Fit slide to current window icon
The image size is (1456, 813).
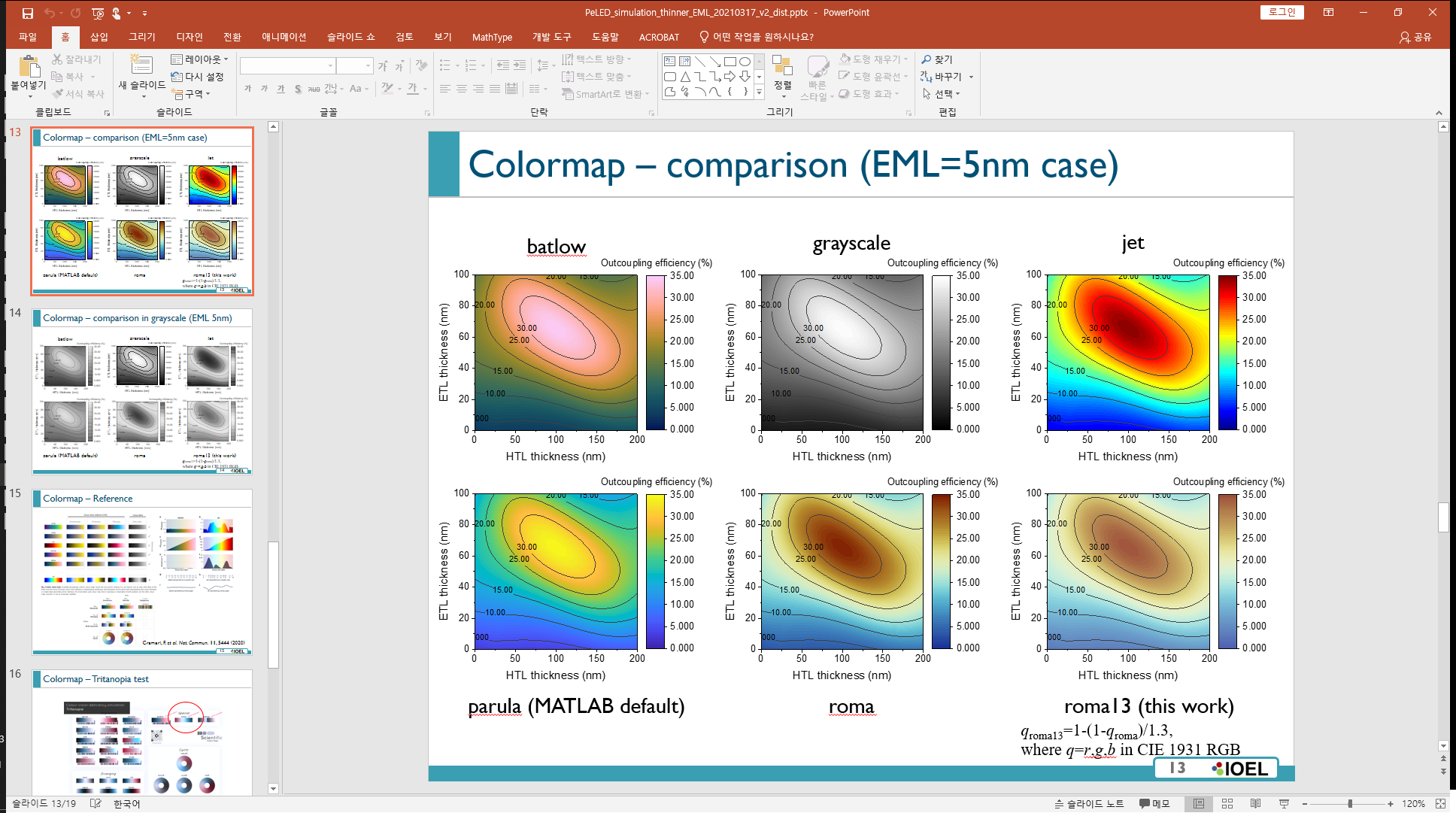pyautogui.click(x=1440, y=803)
